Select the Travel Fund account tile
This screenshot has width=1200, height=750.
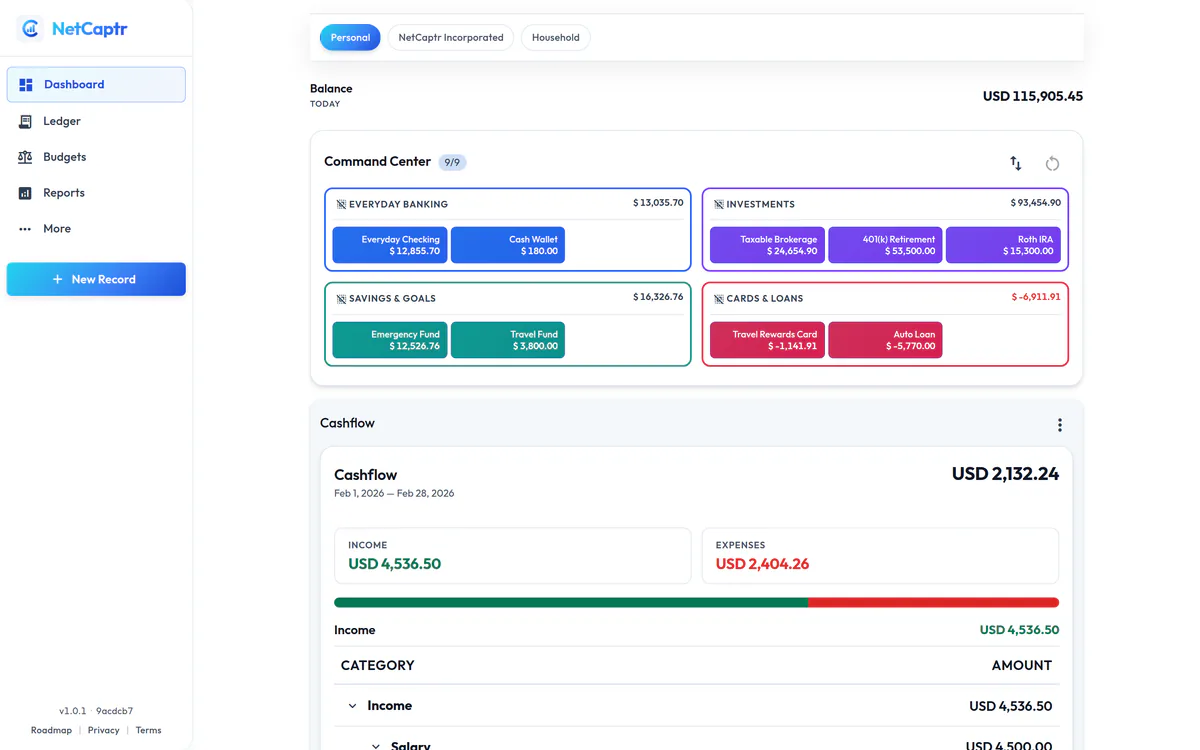(x=508, y=340)
